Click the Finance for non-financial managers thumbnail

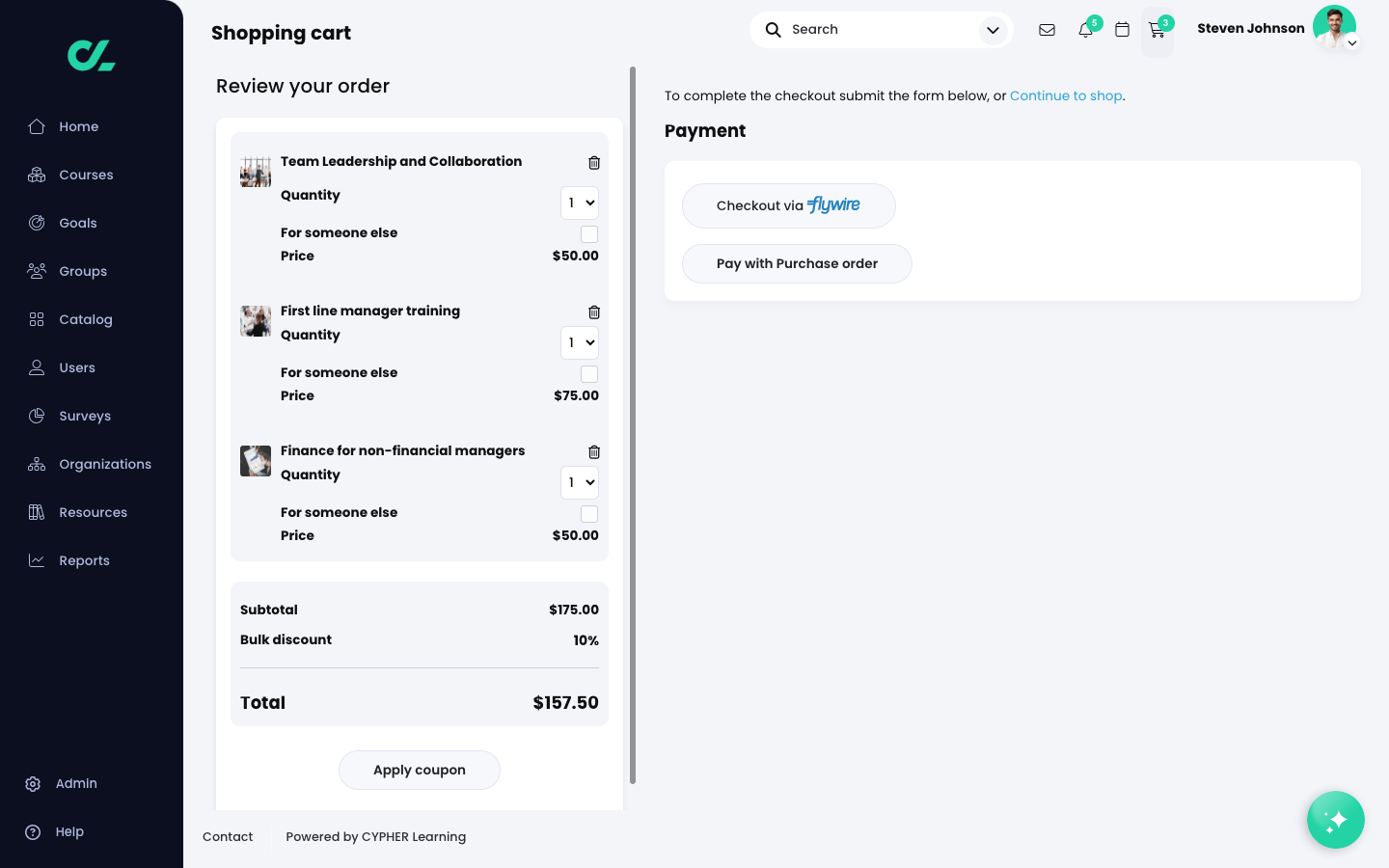tap(256, 461)
